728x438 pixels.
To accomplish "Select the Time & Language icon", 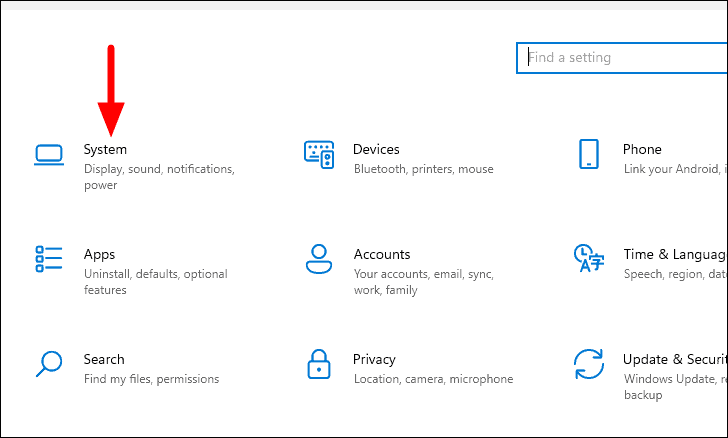I will tap(589, 258).
